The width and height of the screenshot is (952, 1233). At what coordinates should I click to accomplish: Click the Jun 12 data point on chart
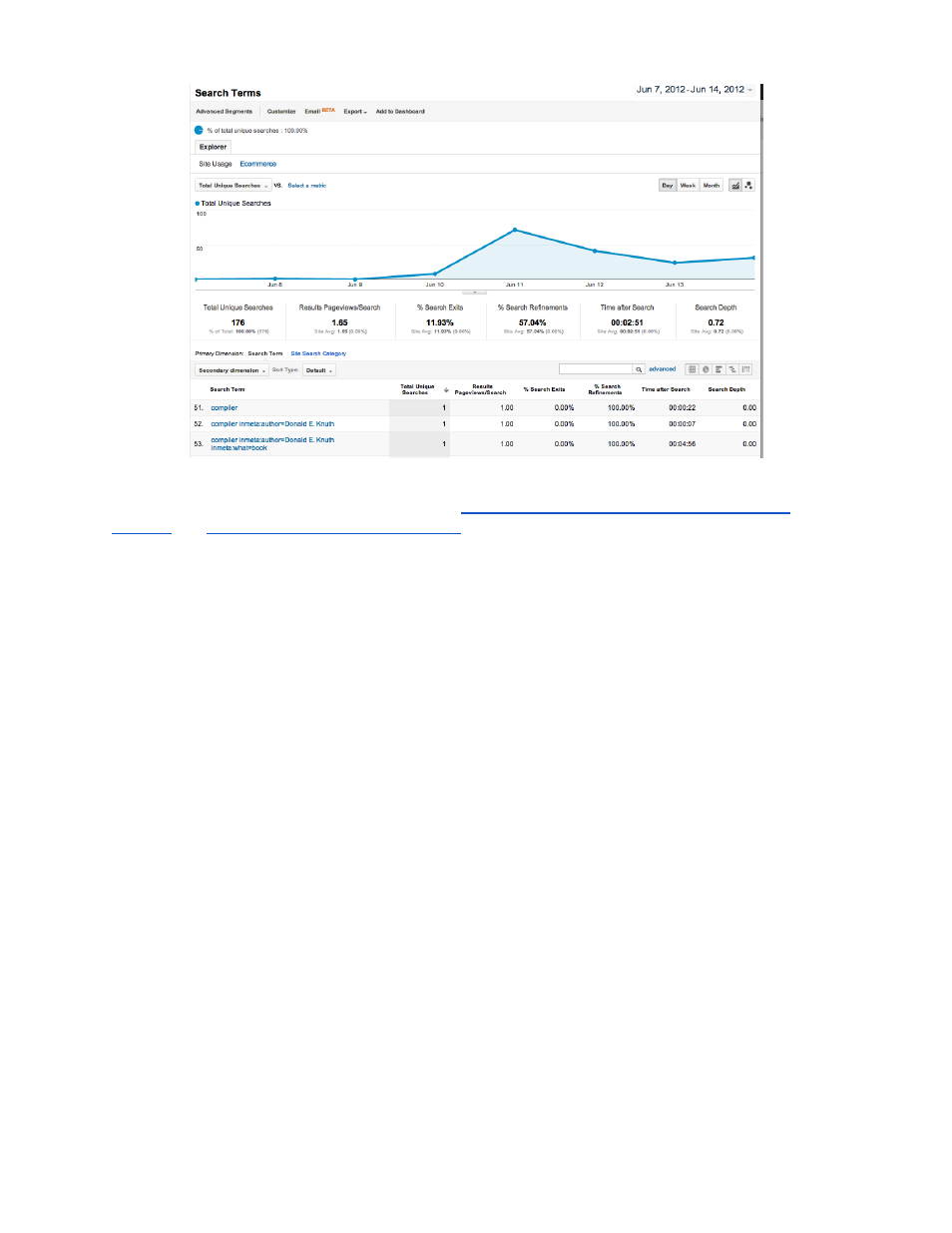[x=595, y=251]
